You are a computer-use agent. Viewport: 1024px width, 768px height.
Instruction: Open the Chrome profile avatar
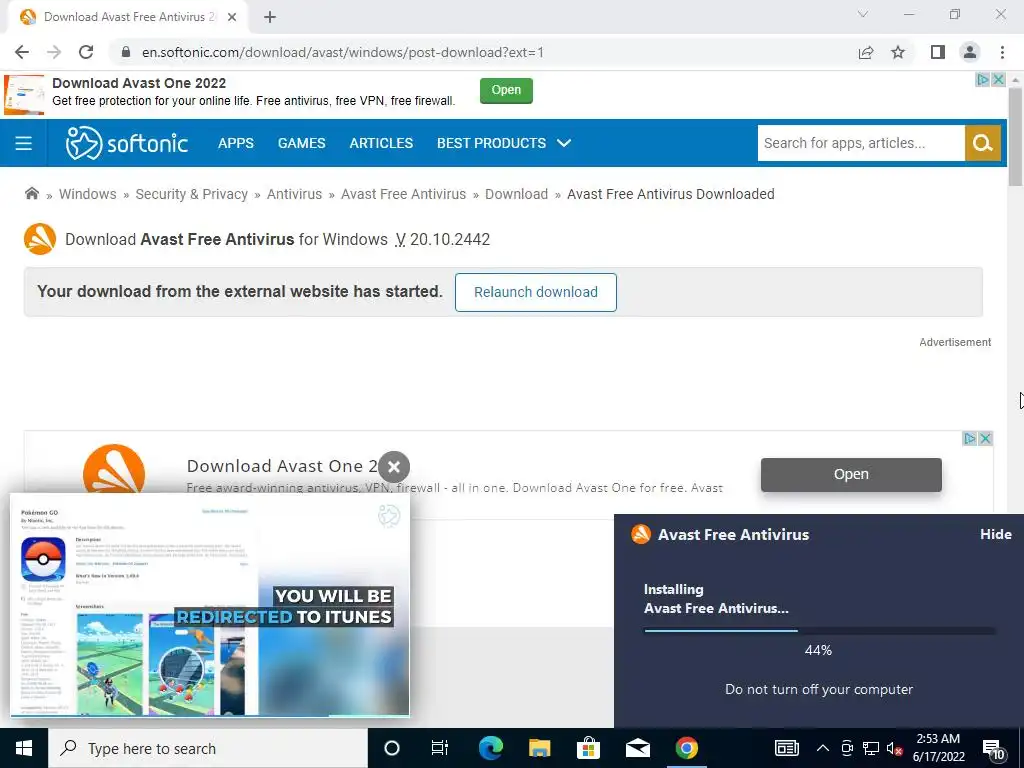[x=970, y=52]
